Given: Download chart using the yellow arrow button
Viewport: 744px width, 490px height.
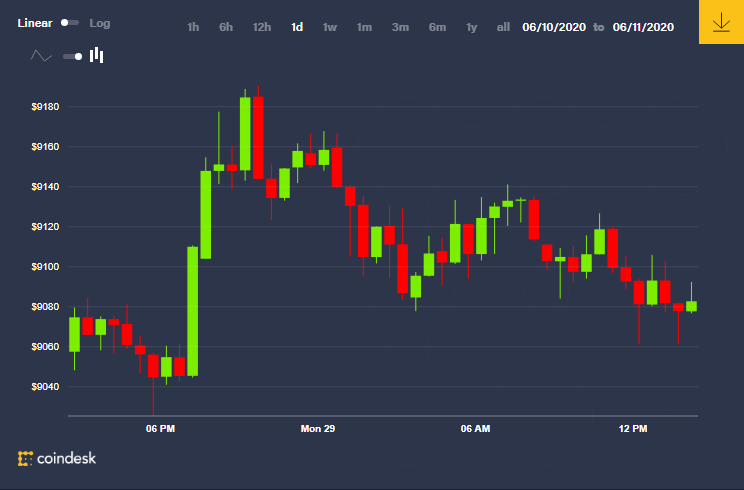Looking at the screenshot, I should (721, 22).
